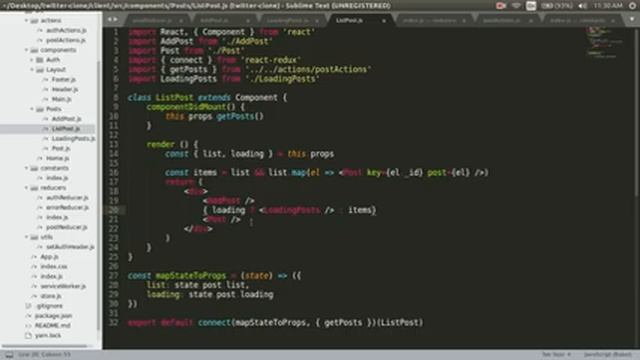Open index.js under reducers folder
Image resolution: width=640 pixels, height=360 pixels.
pos(57,217)
